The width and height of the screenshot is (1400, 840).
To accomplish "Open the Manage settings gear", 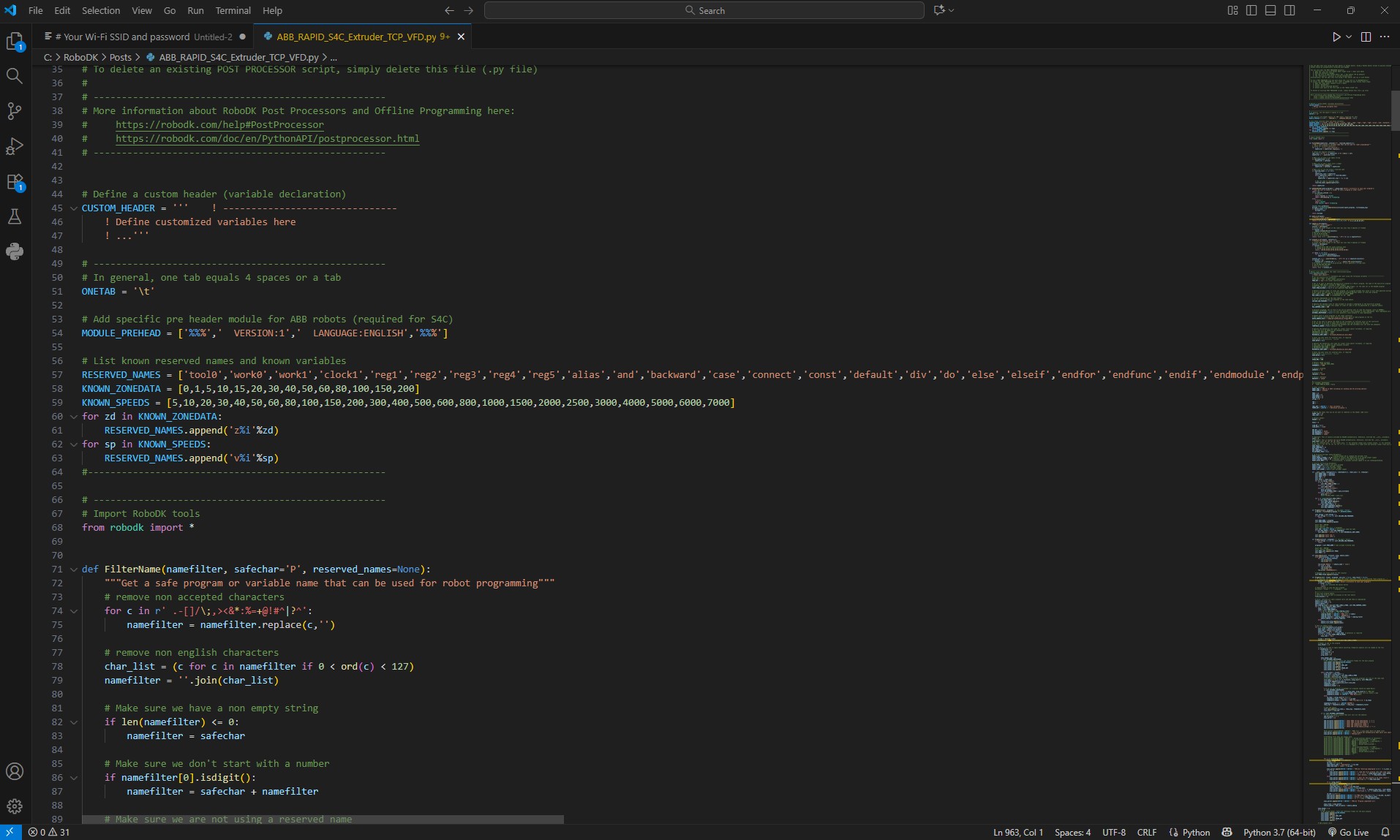I will point(15,806).
